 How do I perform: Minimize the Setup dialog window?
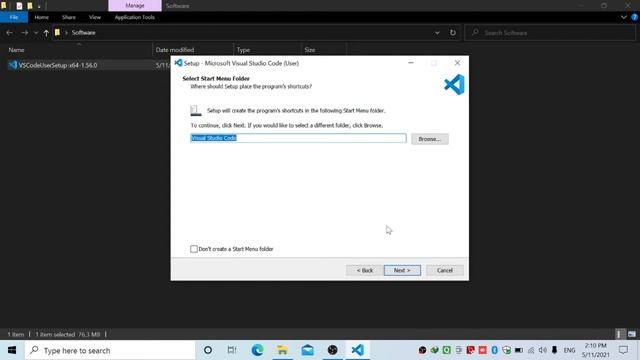(411, 63)
